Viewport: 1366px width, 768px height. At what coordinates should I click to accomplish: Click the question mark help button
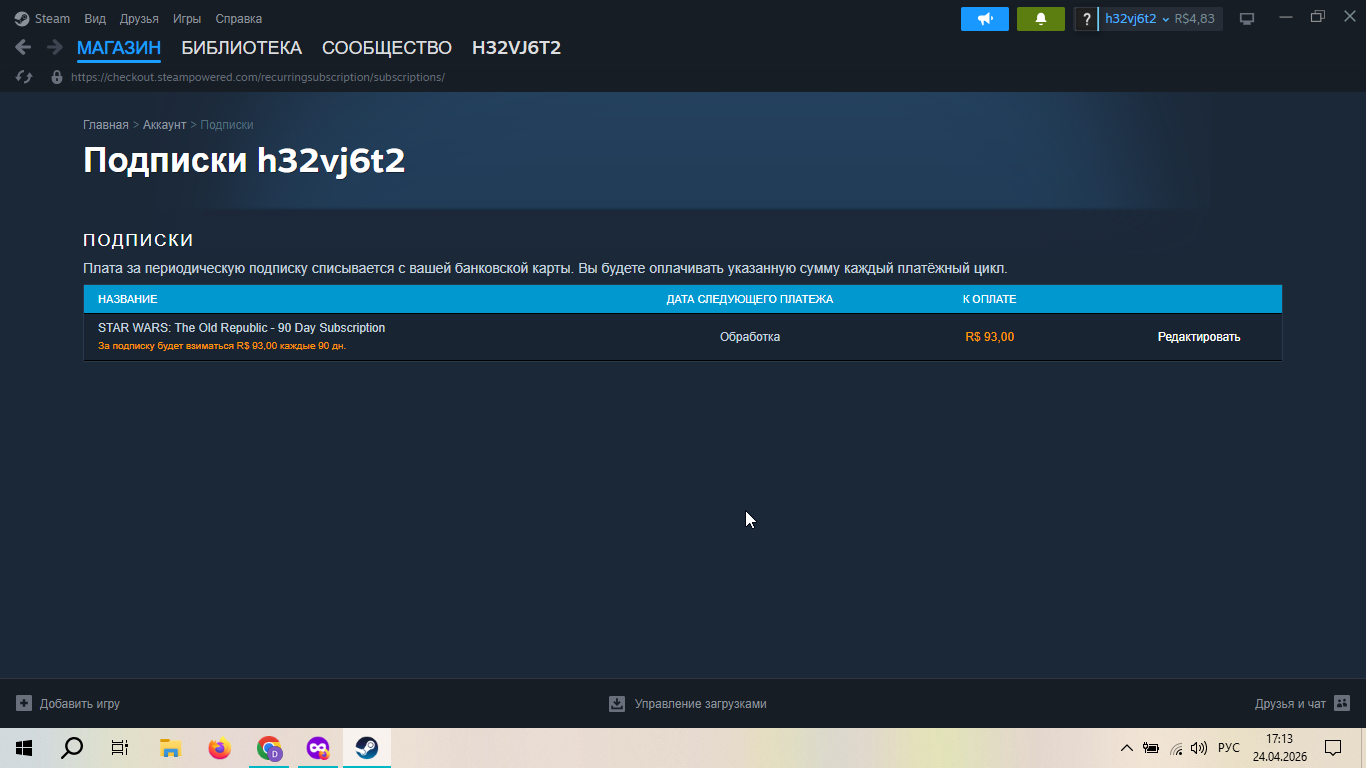[x=1087, y=19]
